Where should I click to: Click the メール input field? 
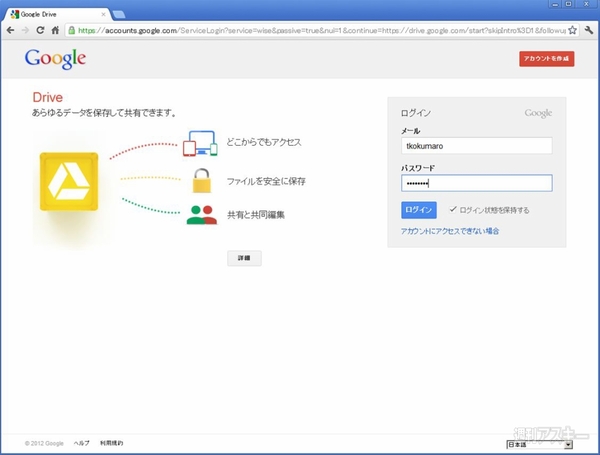click(476, 146)
